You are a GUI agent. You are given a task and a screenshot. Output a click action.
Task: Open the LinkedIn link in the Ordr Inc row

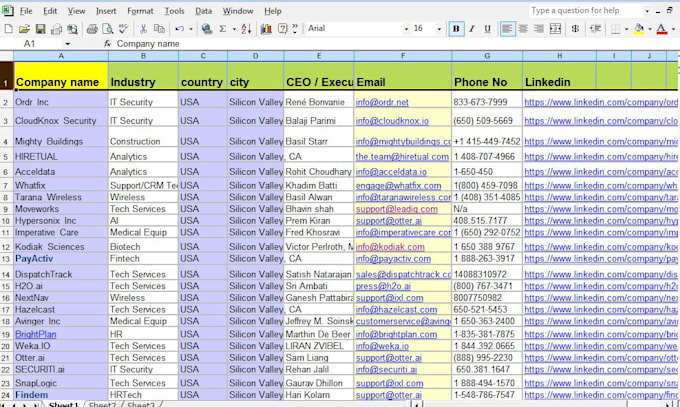point(601,102)
